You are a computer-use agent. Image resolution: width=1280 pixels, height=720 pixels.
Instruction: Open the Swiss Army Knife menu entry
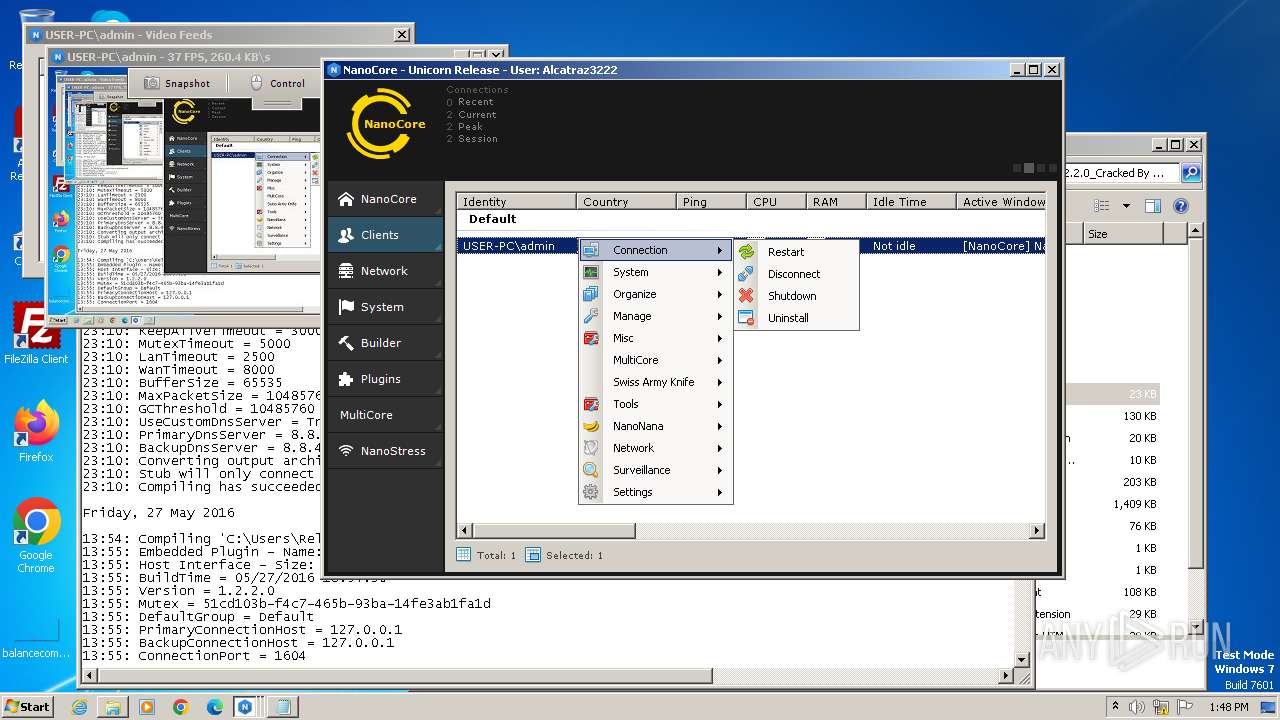click(655, 382)
